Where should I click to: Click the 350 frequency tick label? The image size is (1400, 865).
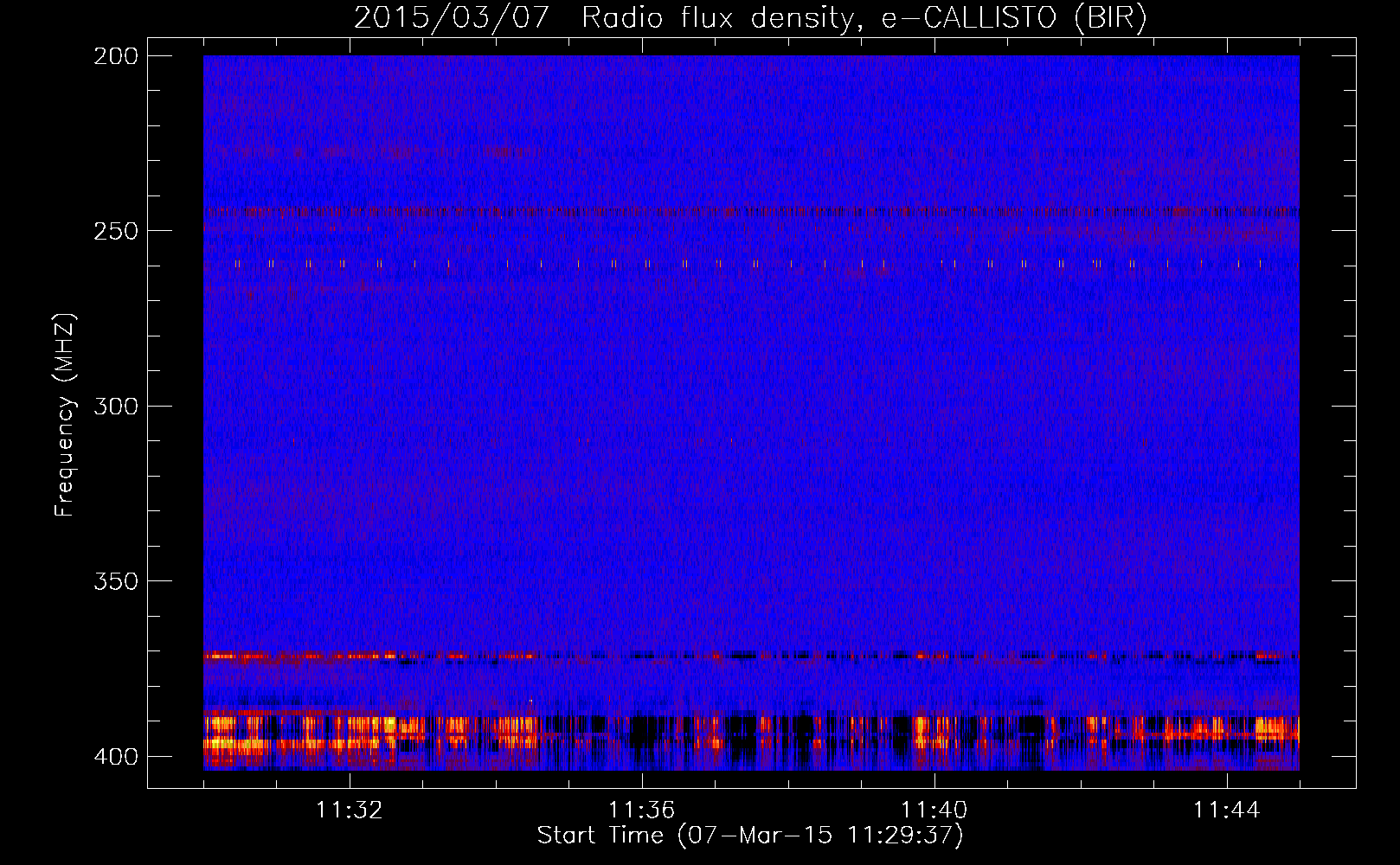click(x=115, y=581)
